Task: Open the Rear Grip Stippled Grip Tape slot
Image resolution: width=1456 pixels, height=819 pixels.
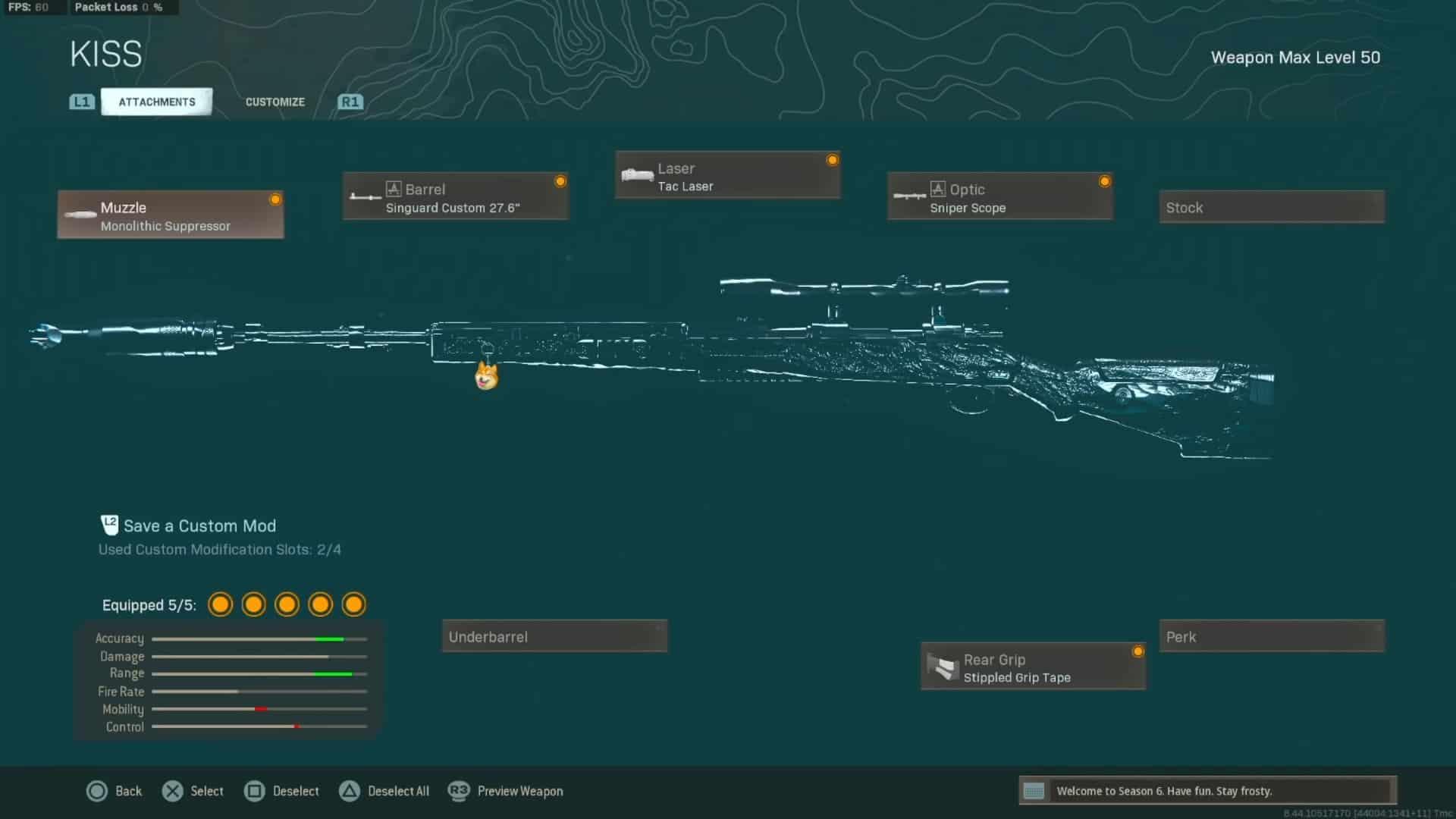Action: pyautogui.click(x=1033, y=667)
